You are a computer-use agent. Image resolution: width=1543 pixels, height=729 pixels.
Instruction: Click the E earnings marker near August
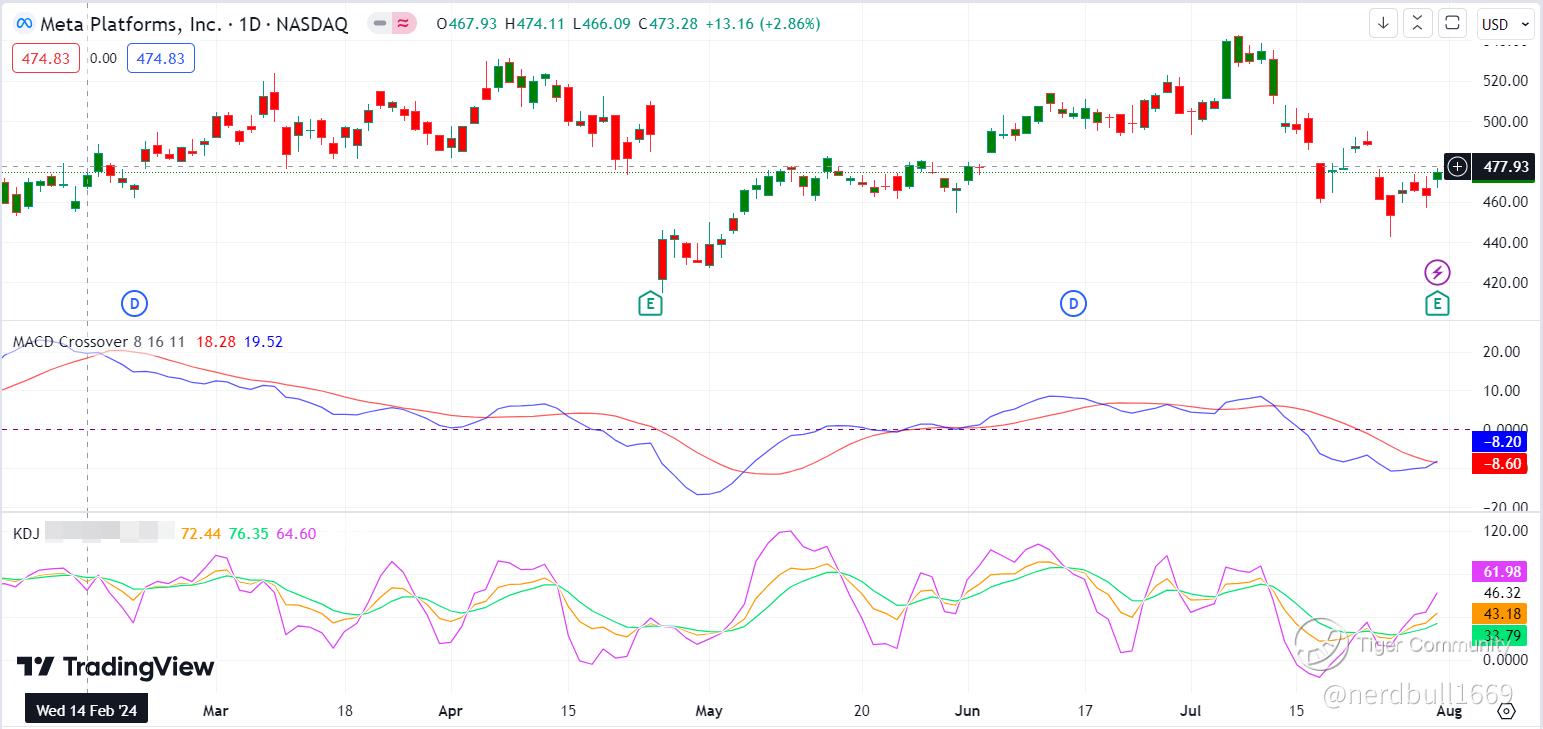pyautogui.click(x=1437, y=303)
